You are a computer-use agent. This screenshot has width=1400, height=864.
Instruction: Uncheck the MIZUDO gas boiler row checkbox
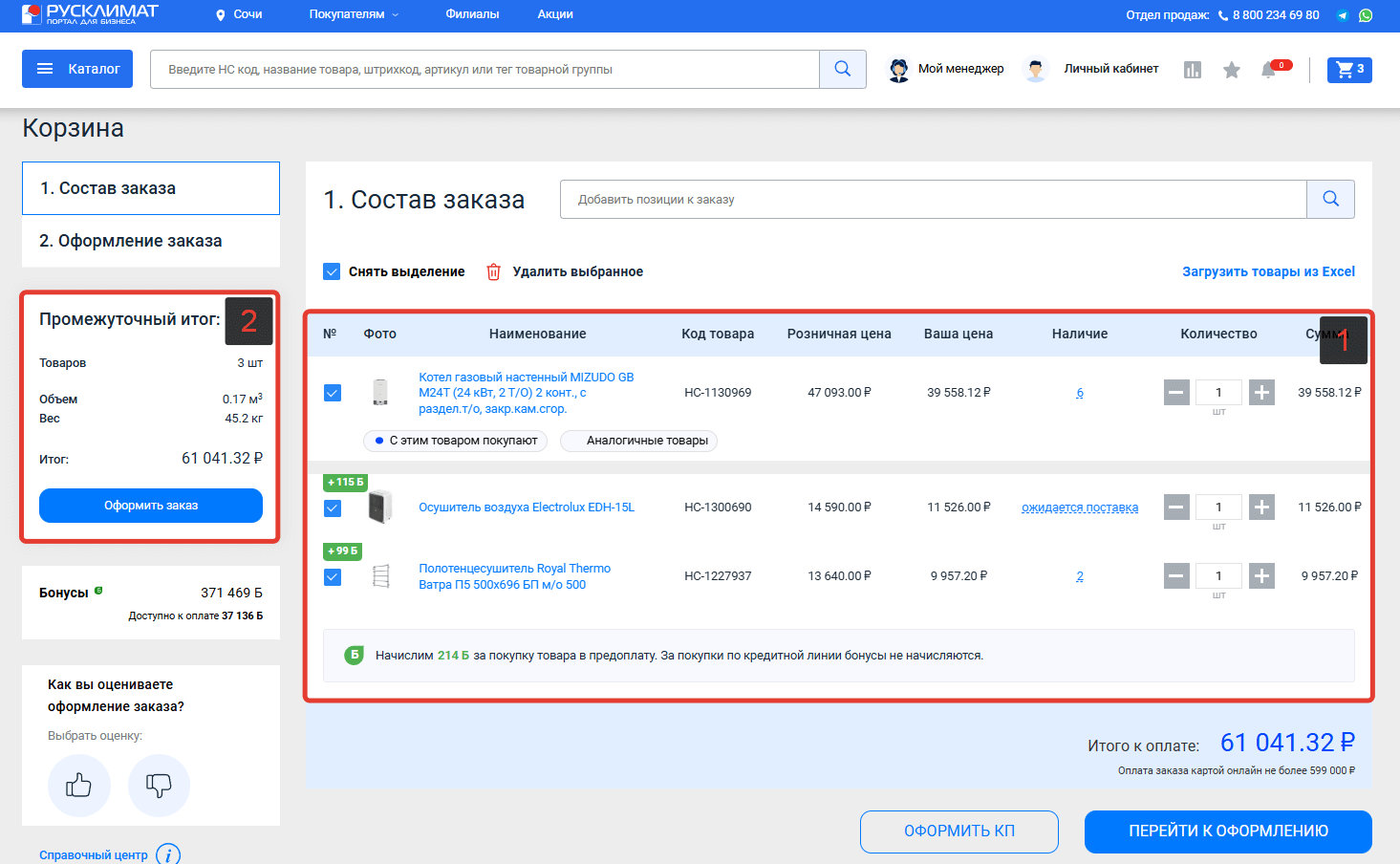pos(333,393)
